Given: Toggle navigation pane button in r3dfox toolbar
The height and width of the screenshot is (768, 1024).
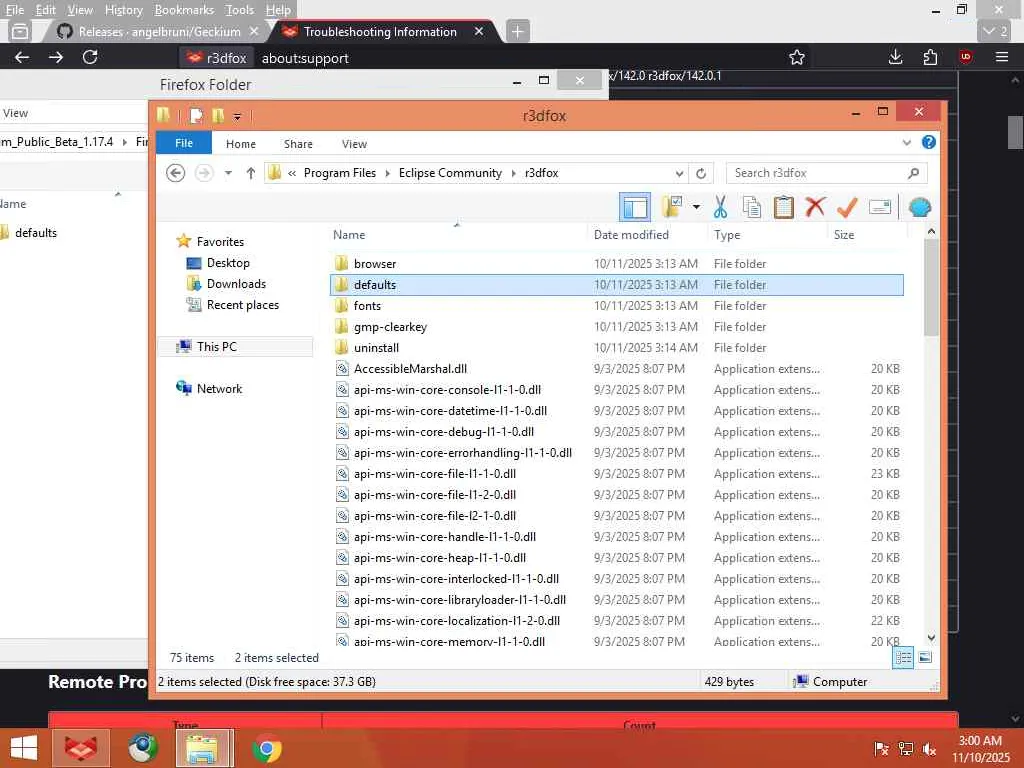Looking at the screenshot, I should (x=634, y=208).
